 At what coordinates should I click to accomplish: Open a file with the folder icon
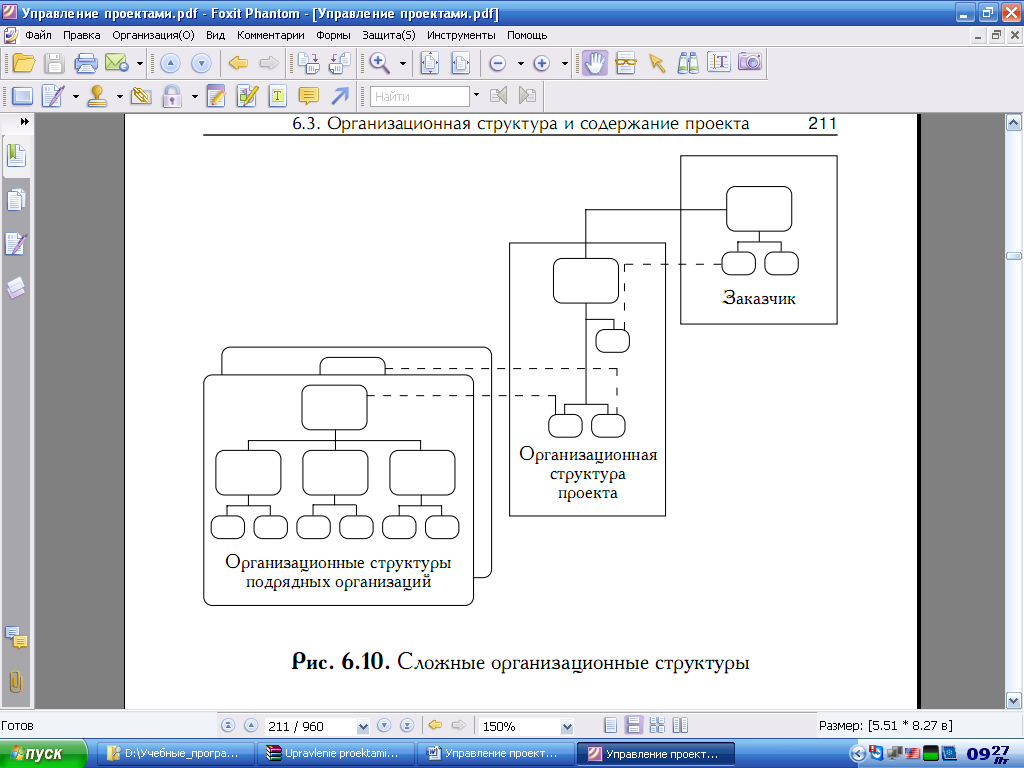point(24,63)
